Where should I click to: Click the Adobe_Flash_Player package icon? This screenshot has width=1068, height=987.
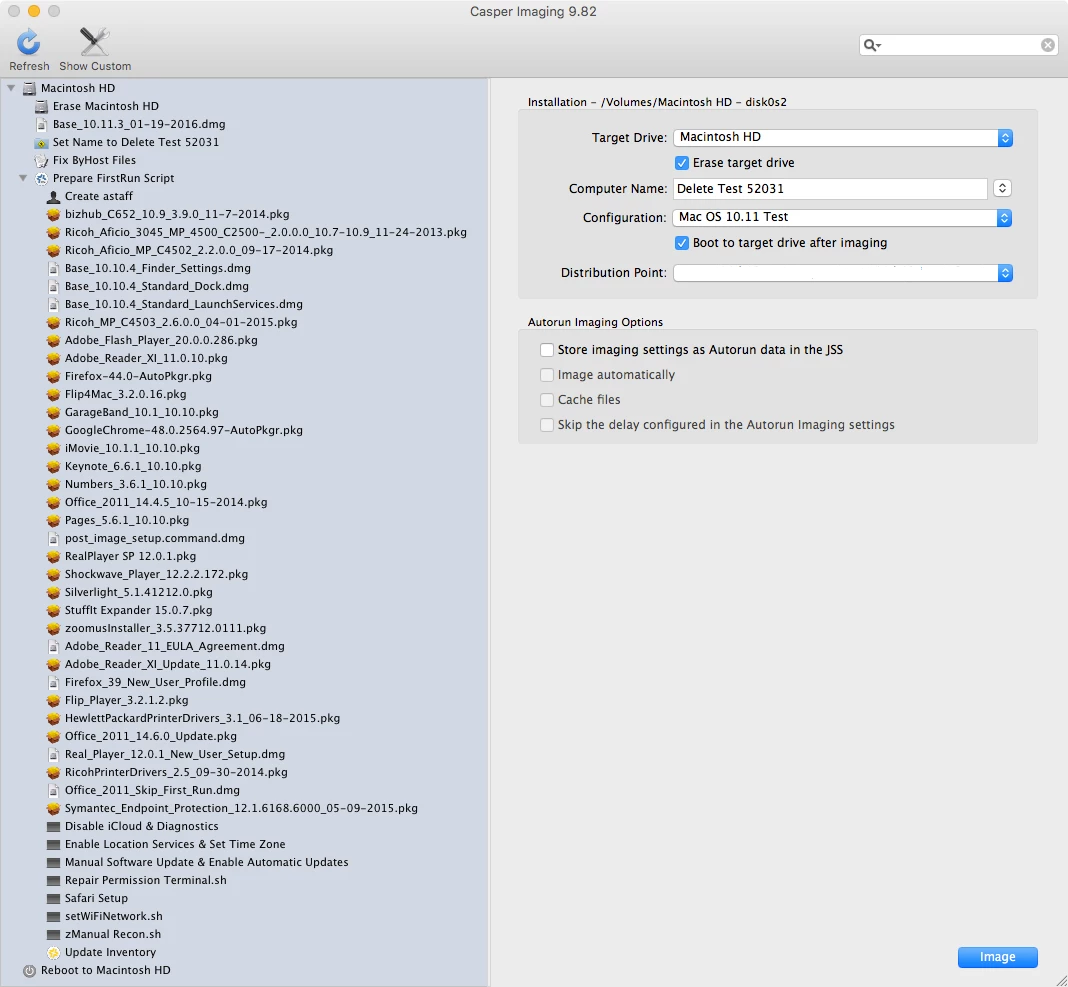(x=53, y=341)
